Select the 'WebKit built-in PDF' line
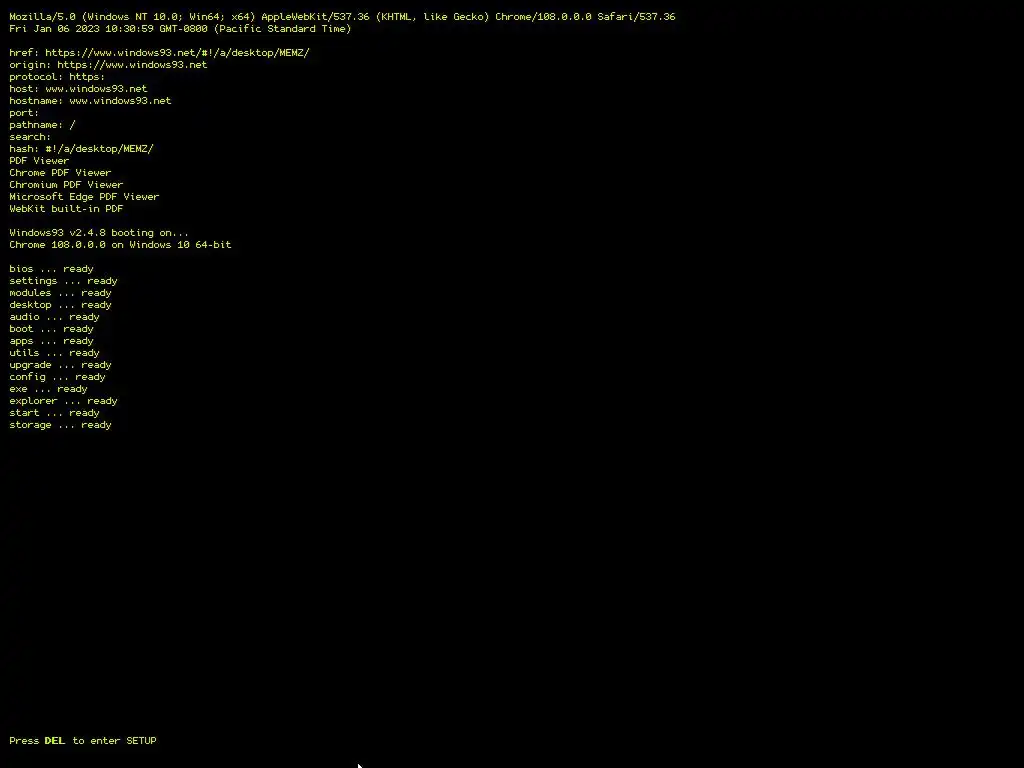 point(66,209)
